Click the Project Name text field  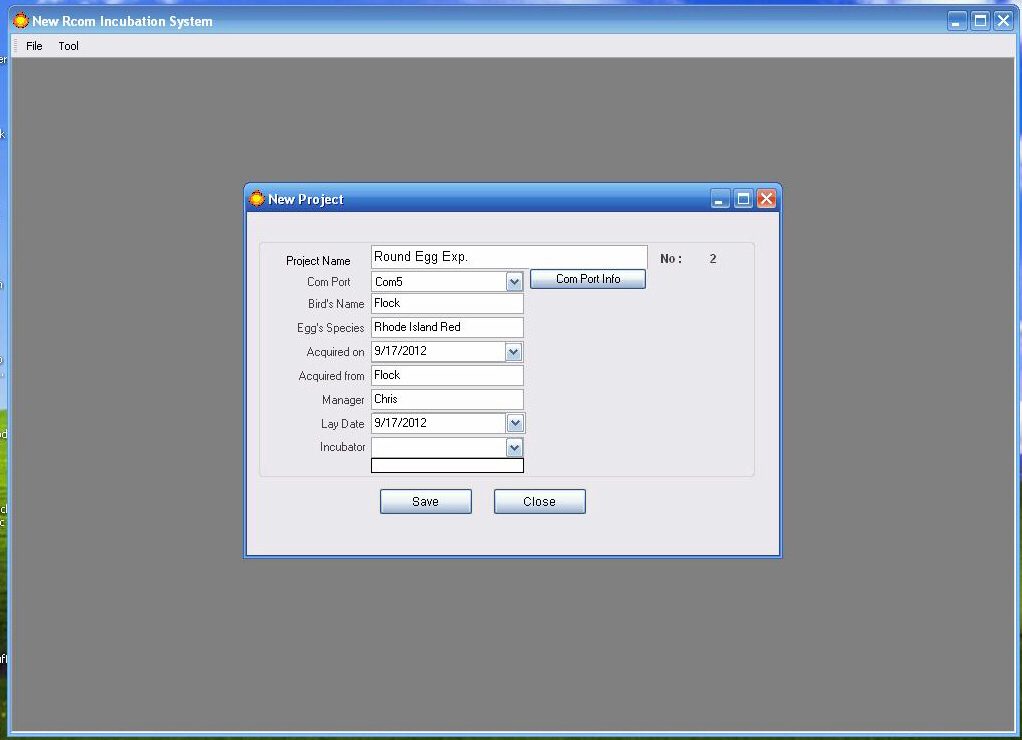pos(508,258)
